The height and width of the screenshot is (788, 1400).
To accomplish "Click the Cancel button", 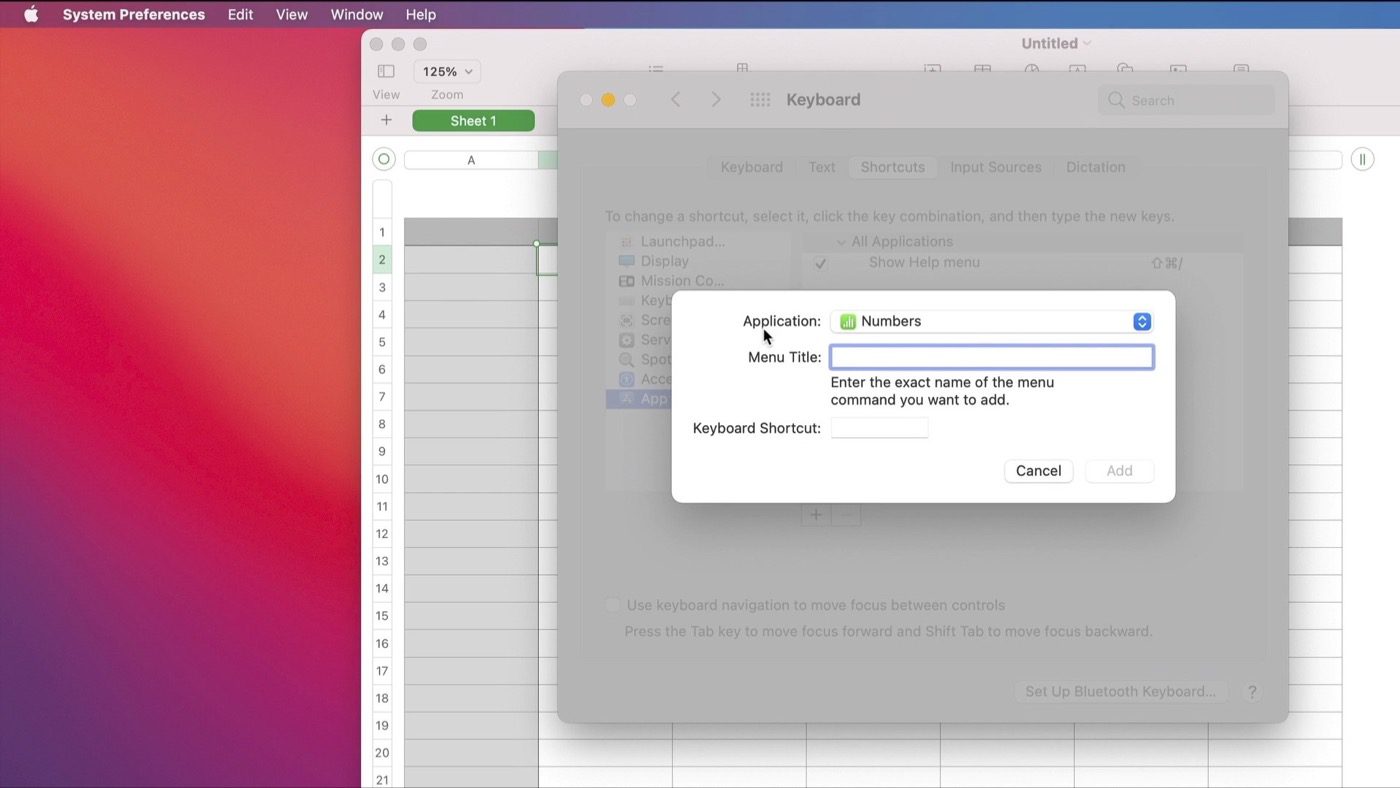I will (x=1038, y=471).
